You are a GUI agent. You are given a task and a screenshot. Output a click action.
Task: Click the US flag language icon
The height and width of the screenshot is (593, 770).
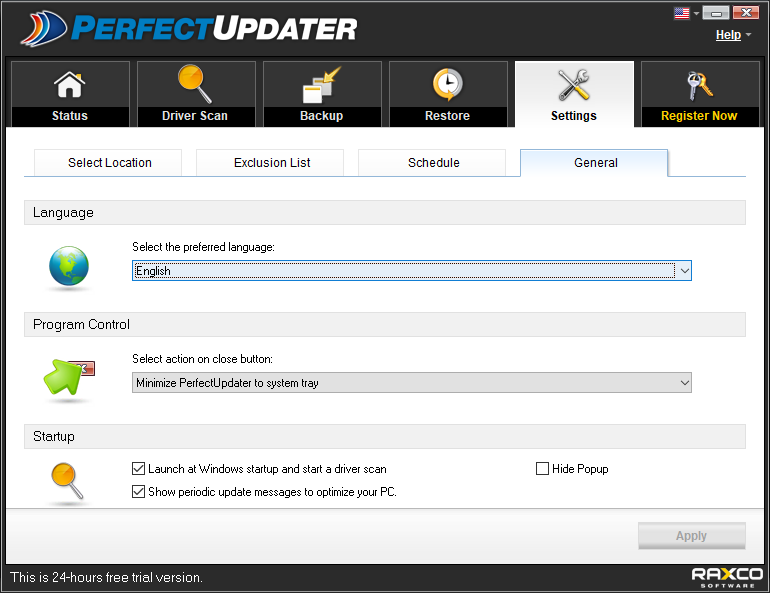pos(682,13)
